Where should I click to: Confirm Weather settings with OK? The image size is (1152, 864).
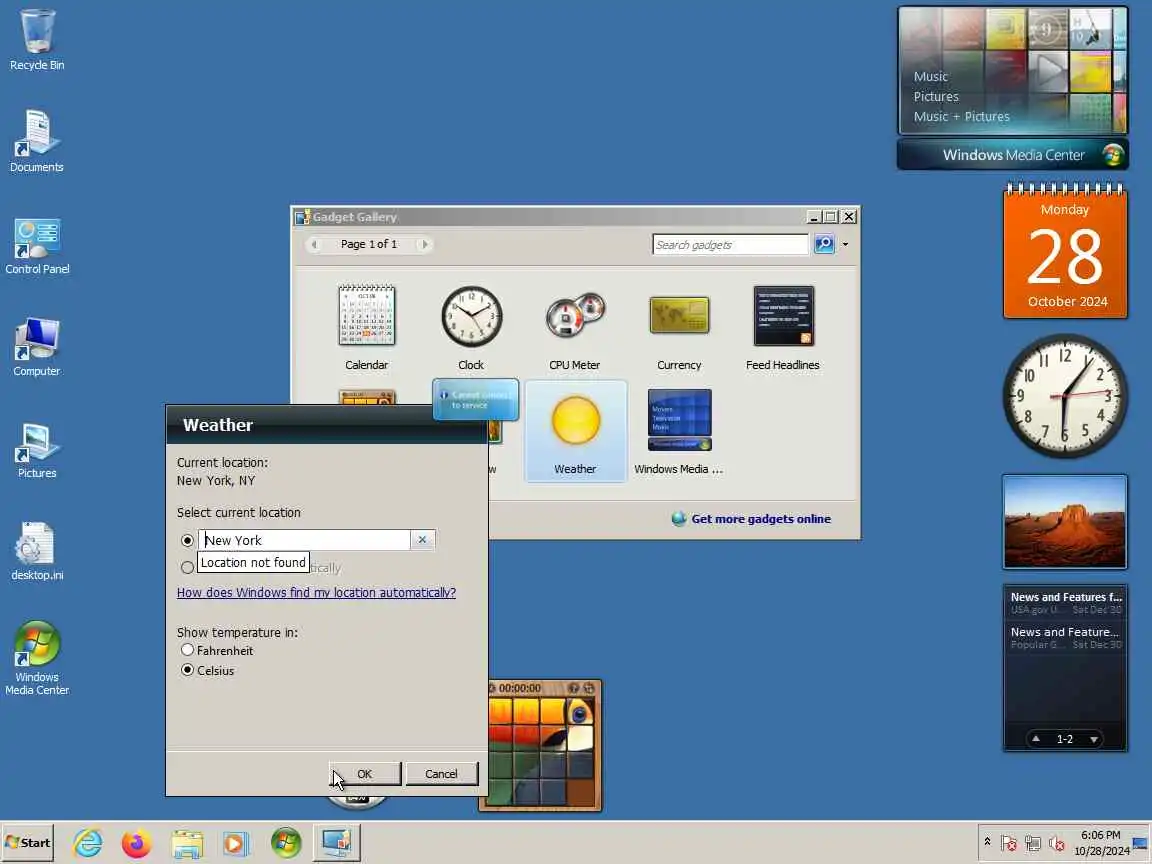pyautogui.click(x=365, y=774)
